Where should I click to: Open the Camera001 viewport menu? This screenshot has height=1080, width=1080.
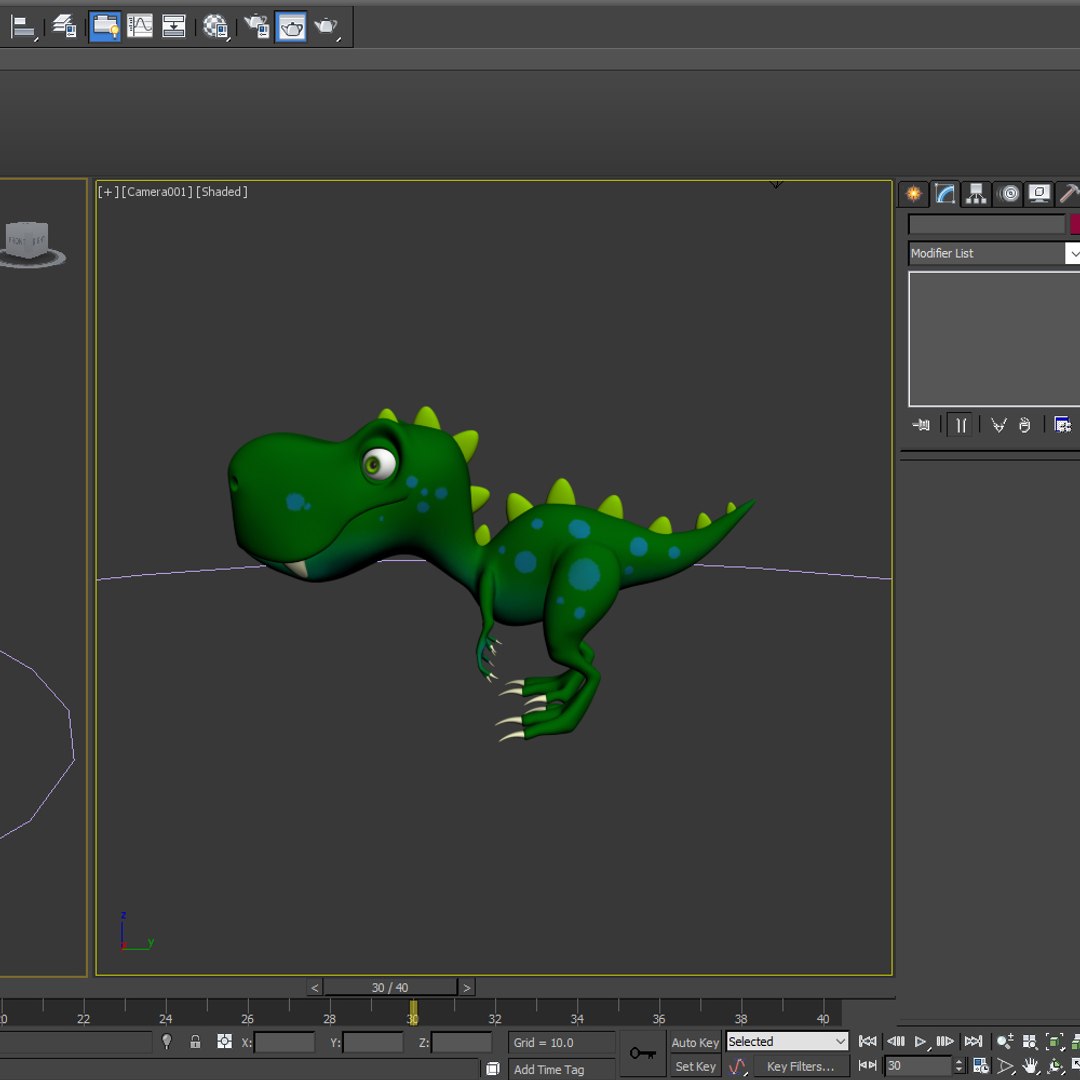(157, 191)
